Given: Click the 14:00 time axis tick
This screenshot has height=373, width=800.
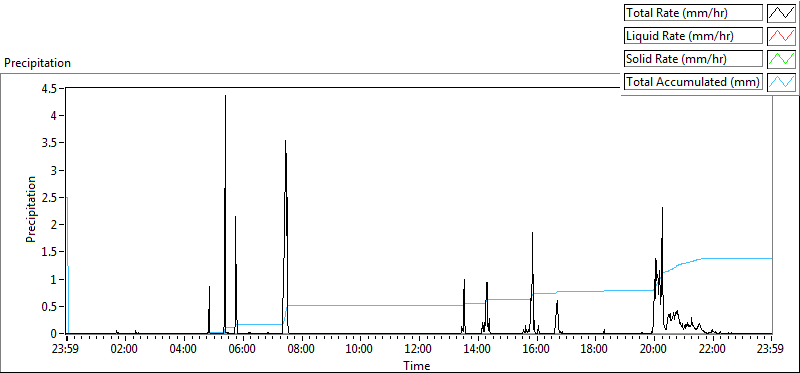Looking at the screenshot, I should pyautogui.click(x=478, y=350).
